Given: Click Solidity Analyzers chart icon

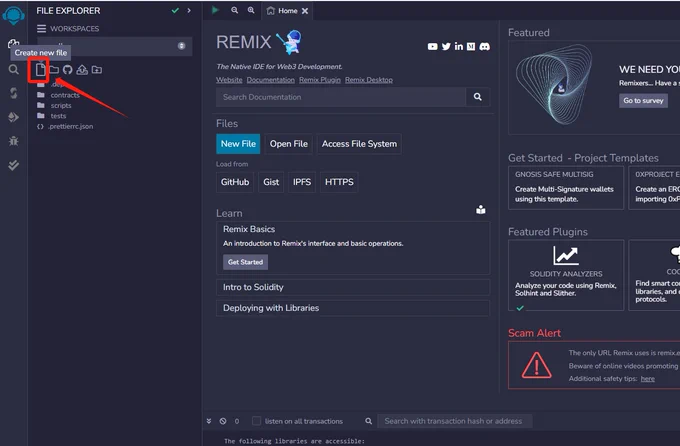Looking at the screenshot, I should point(566,255).
